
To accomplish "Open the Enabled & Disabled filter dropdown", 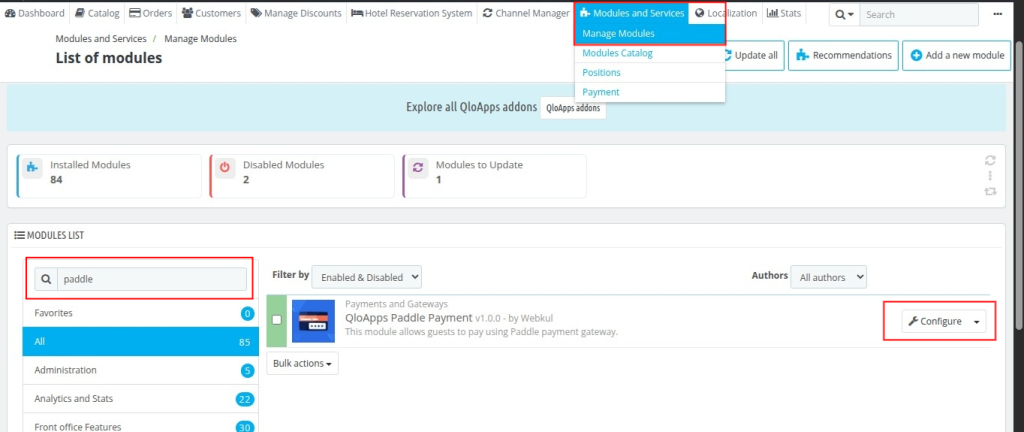I will (367, 277).
